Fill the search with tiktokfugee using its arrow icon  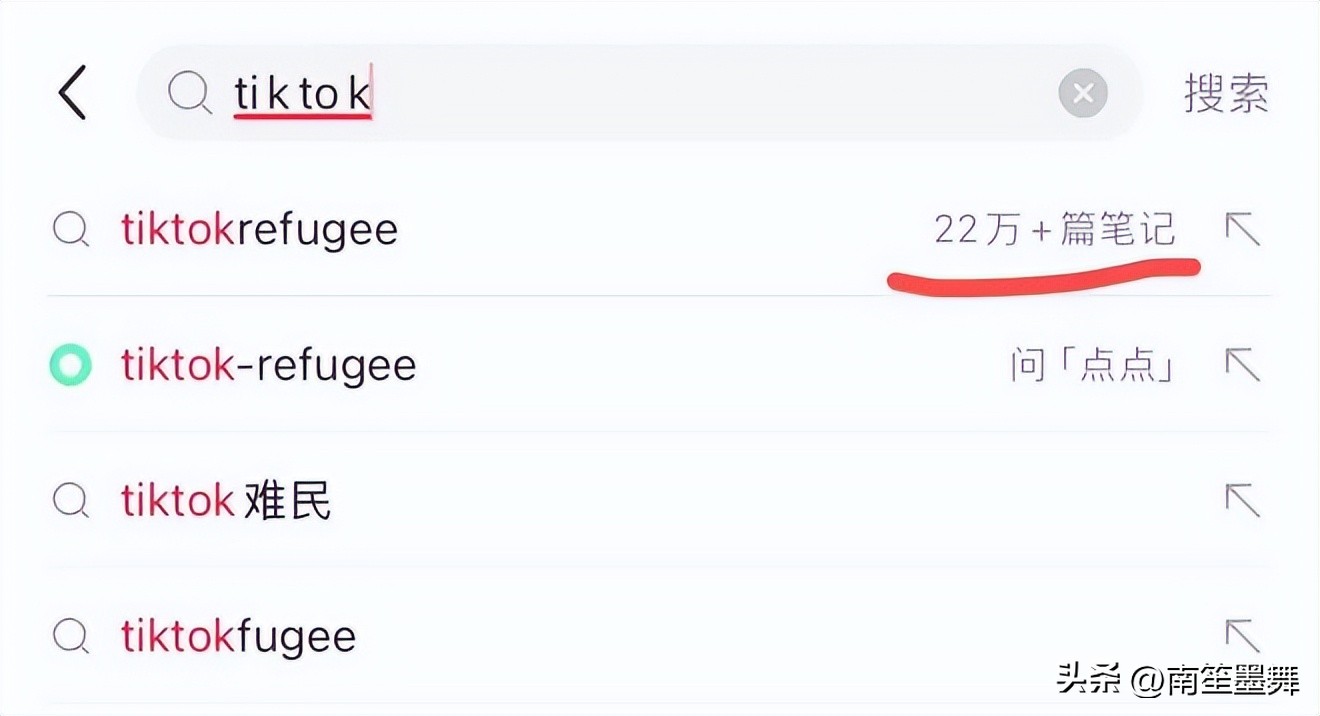(x=1243, y=636)
